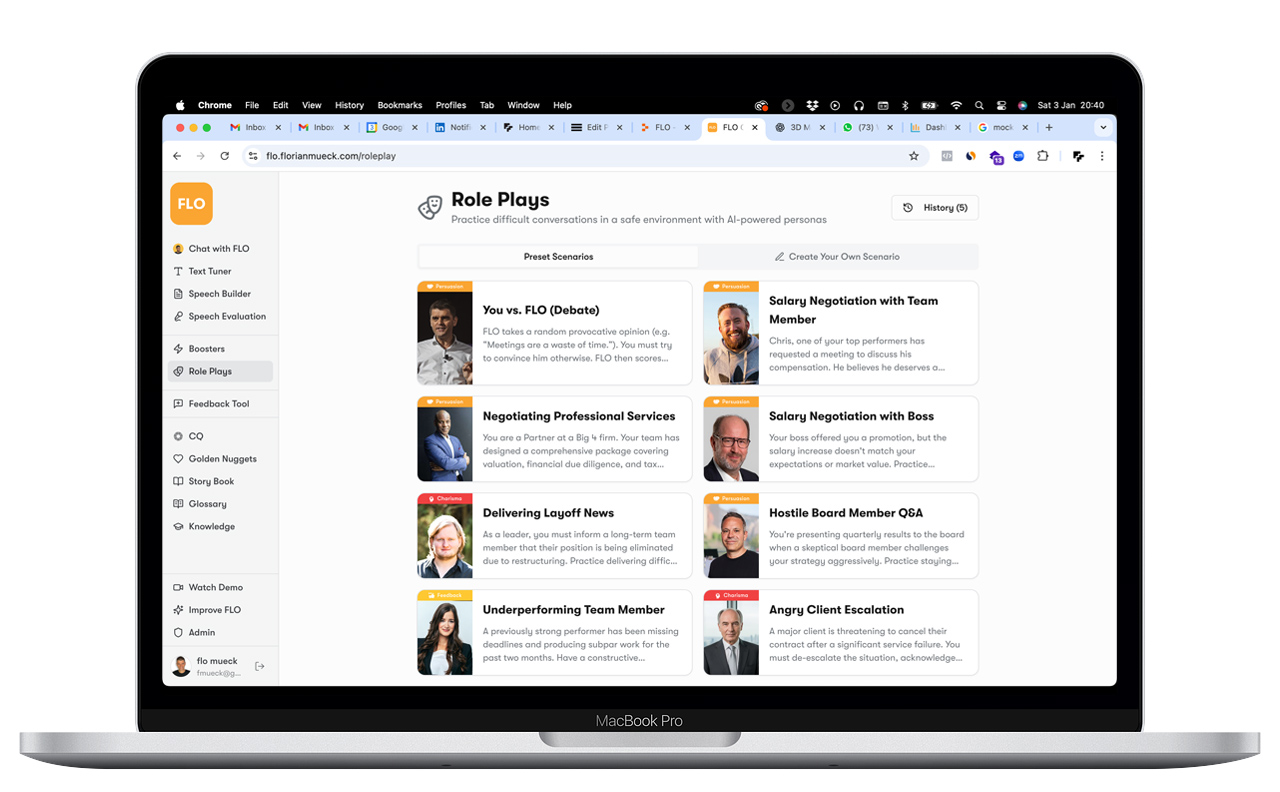This screenshot has height=792, width=1280.
Task: Open the Text Tuner tool in sidebar
Action: pyautogui.click(x=209, y=271)
